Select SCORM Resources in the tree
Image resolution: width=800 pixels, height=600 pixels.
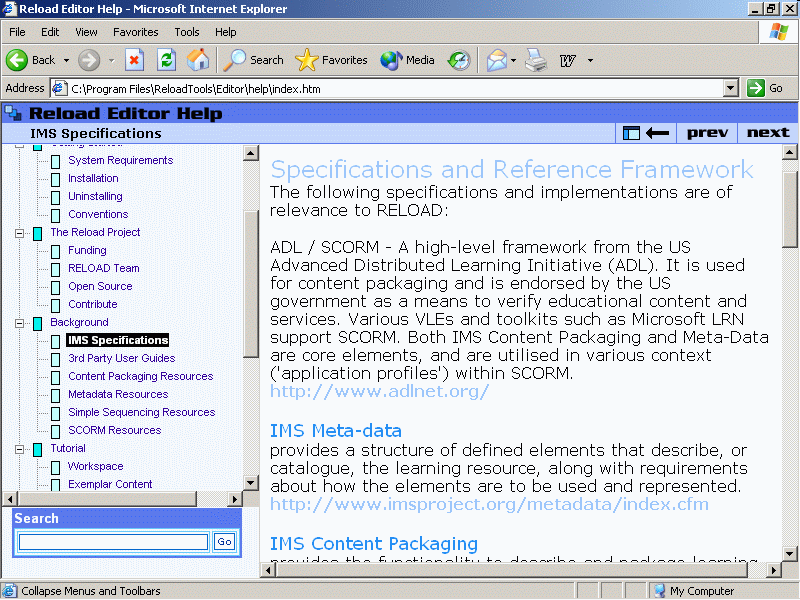(114, 430)
